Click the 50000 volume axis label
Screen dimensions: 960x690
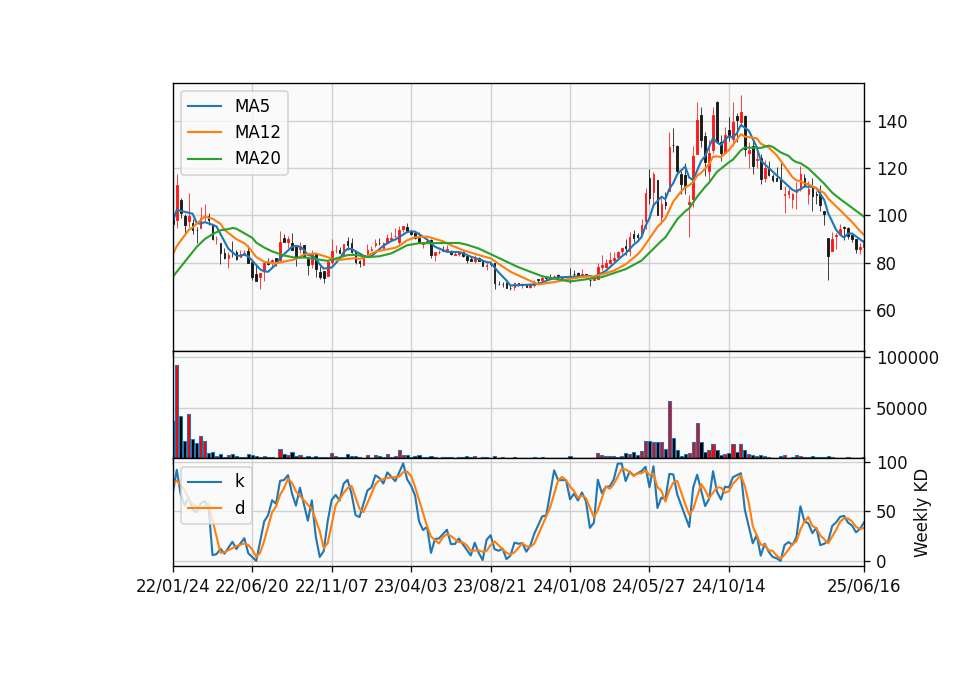pyautogui.click(x=902, y=409)
